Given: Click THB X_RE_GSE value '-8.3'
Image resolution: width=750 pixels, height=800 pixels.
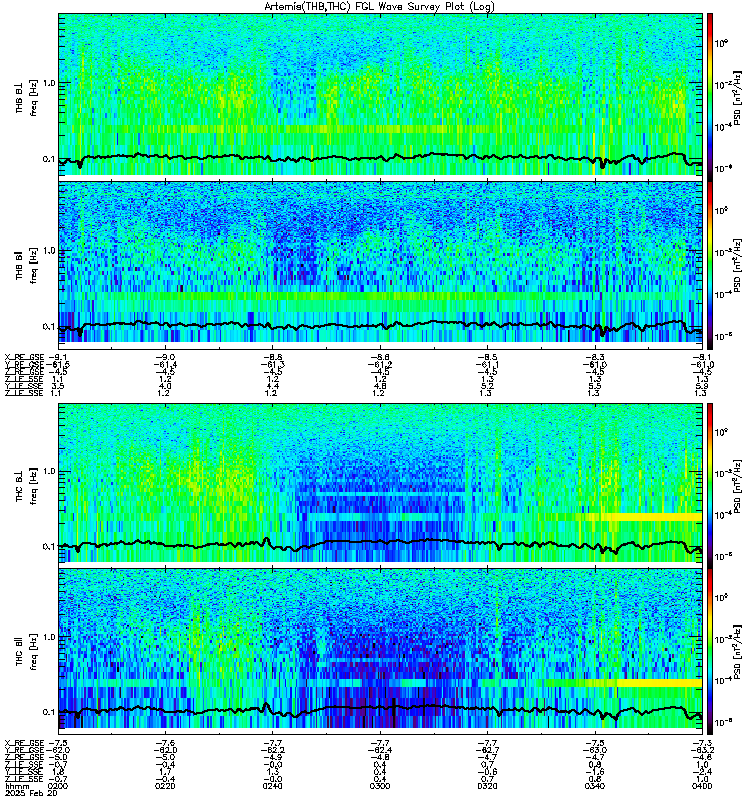Looking at the screenshot, I should [x=594, y=357].
